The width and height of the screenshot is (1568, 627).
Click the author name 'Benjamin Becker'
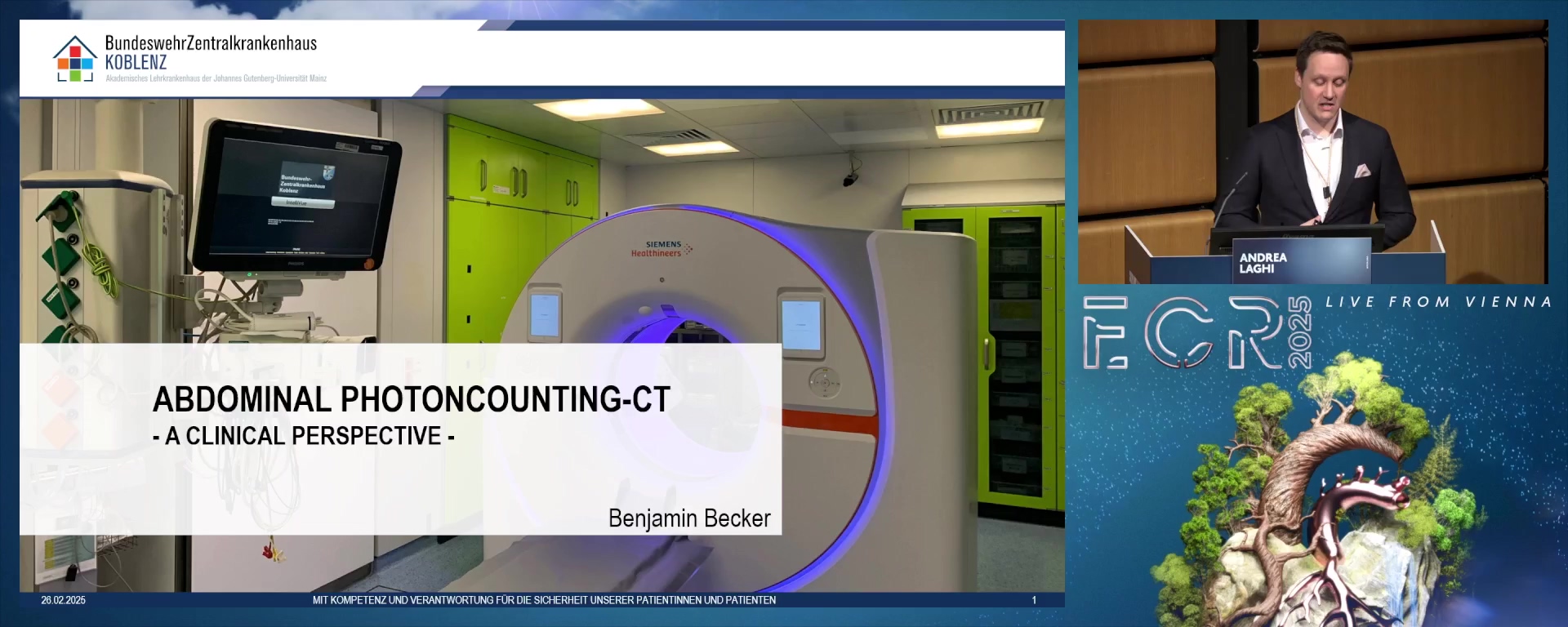tap(689, 518)
